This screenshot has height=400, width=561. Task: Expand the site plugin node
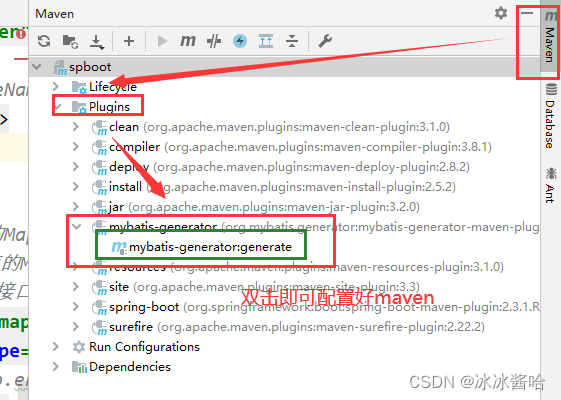point(75,287)
